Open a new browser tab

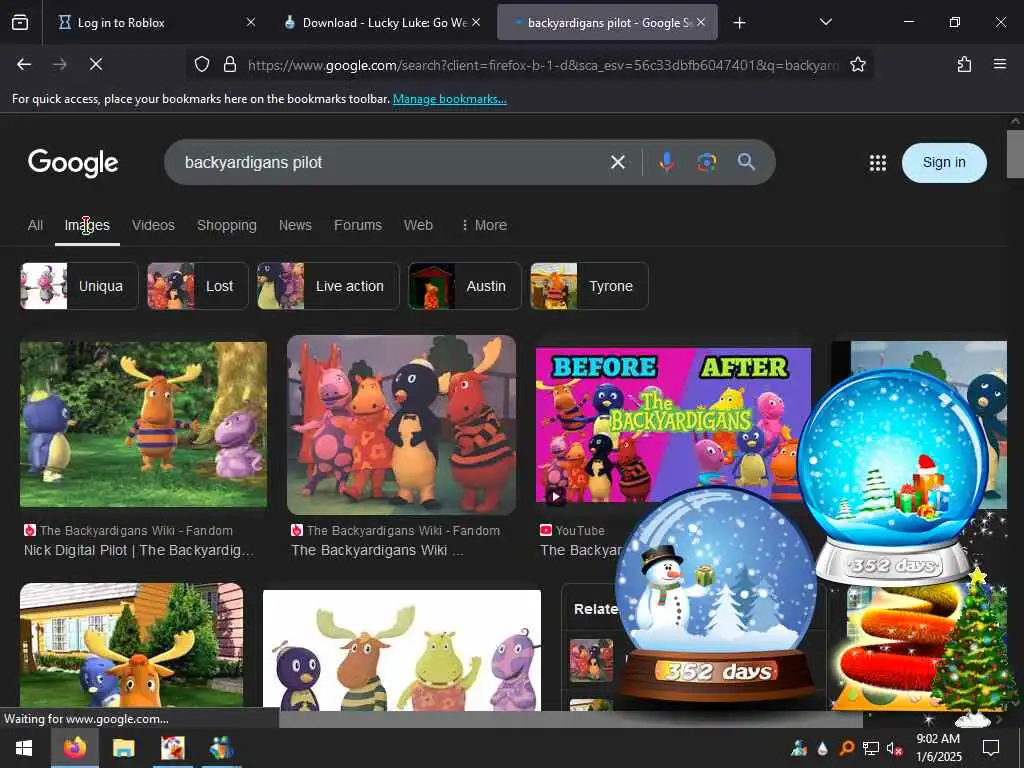pyautogui.click(x=739, y=23)
